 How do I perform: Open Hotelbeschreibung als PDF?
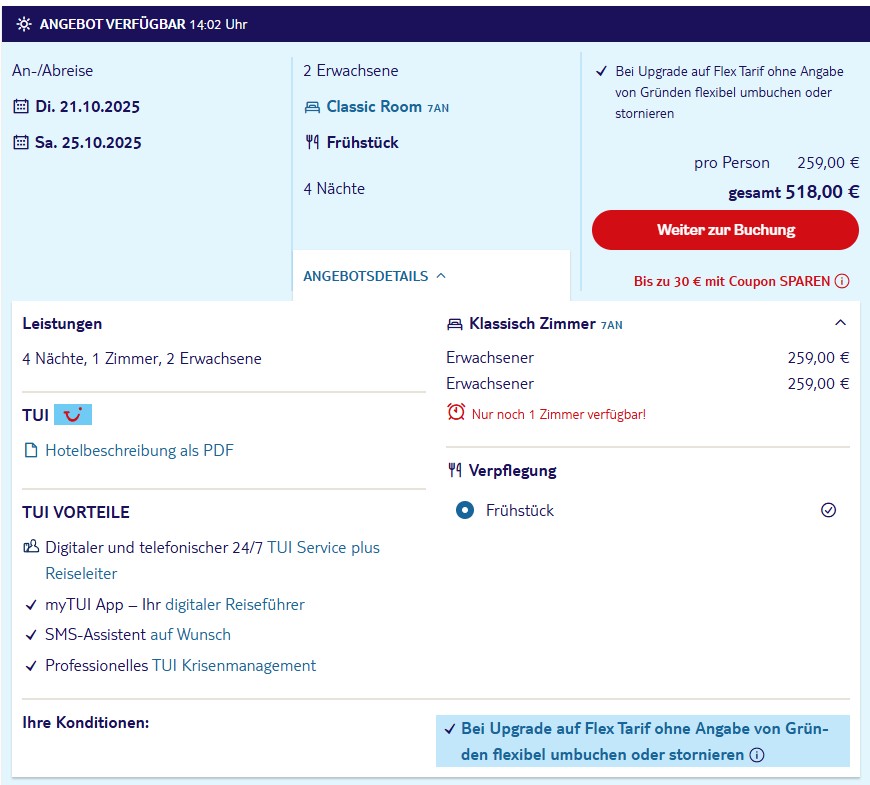coord(139,450)
